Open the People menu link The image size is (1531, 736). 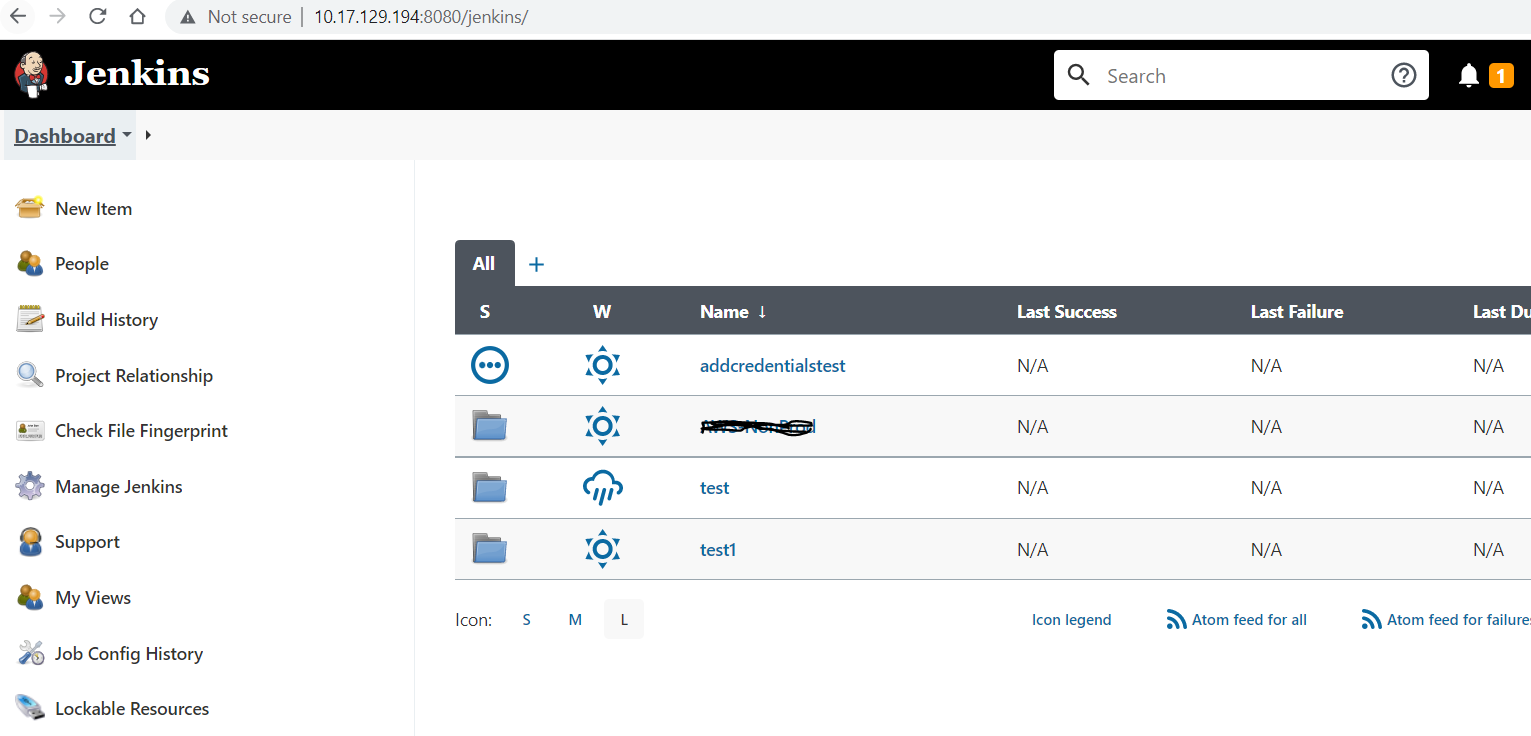82,264
